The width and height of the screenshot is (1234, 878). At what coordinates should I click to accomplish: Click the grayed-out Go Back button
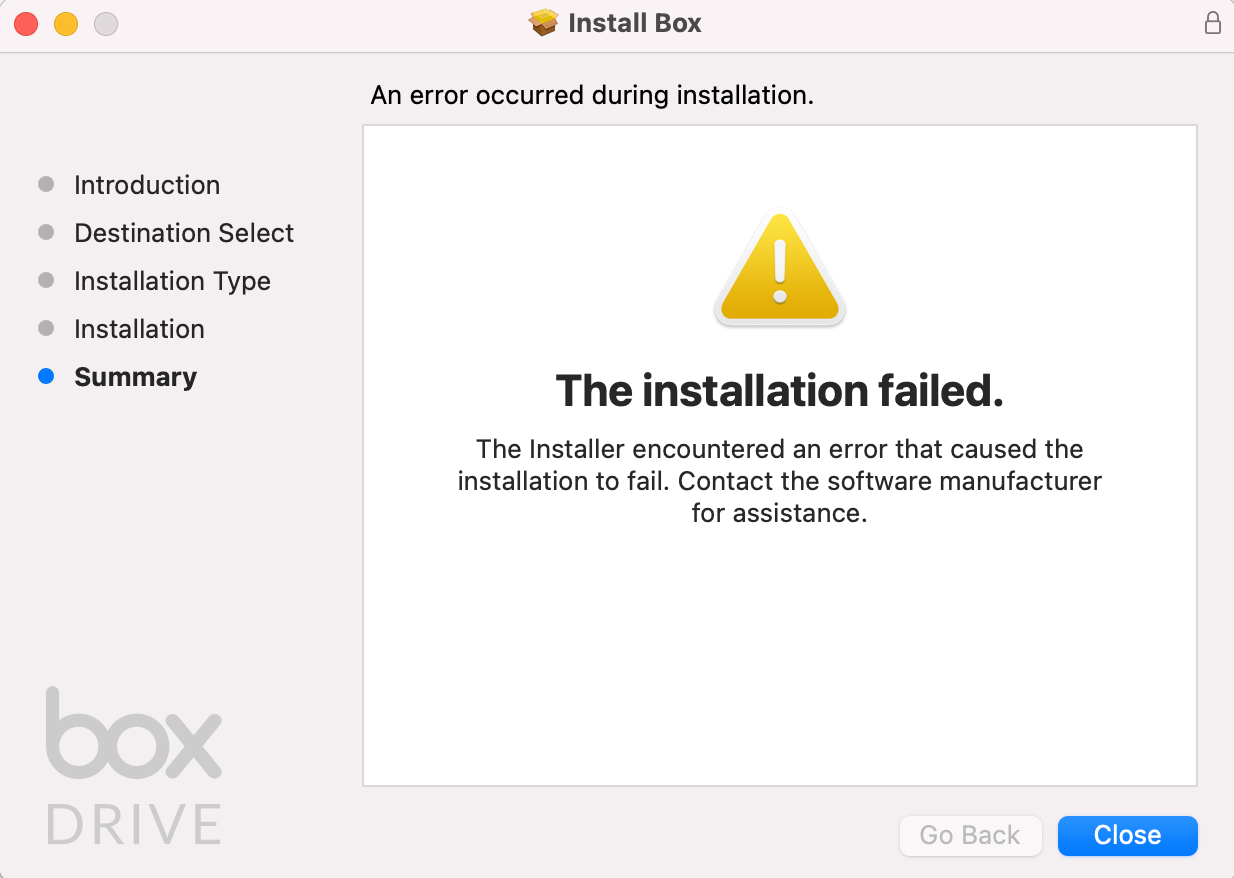[x=970, y=835]
